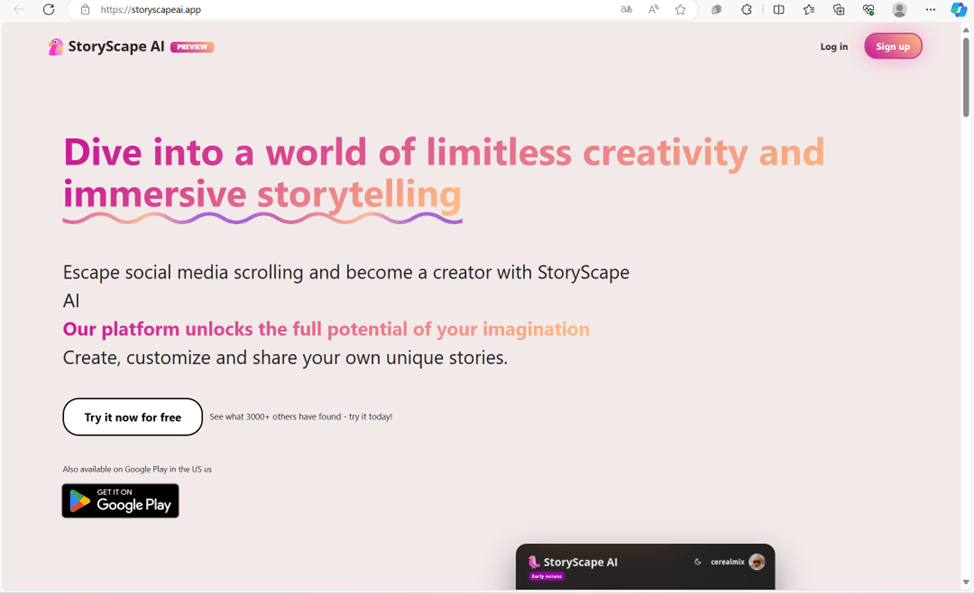Refresh the page with the reload icon
The height and width of the screenshot is (594, 974).
pos(47,9)
